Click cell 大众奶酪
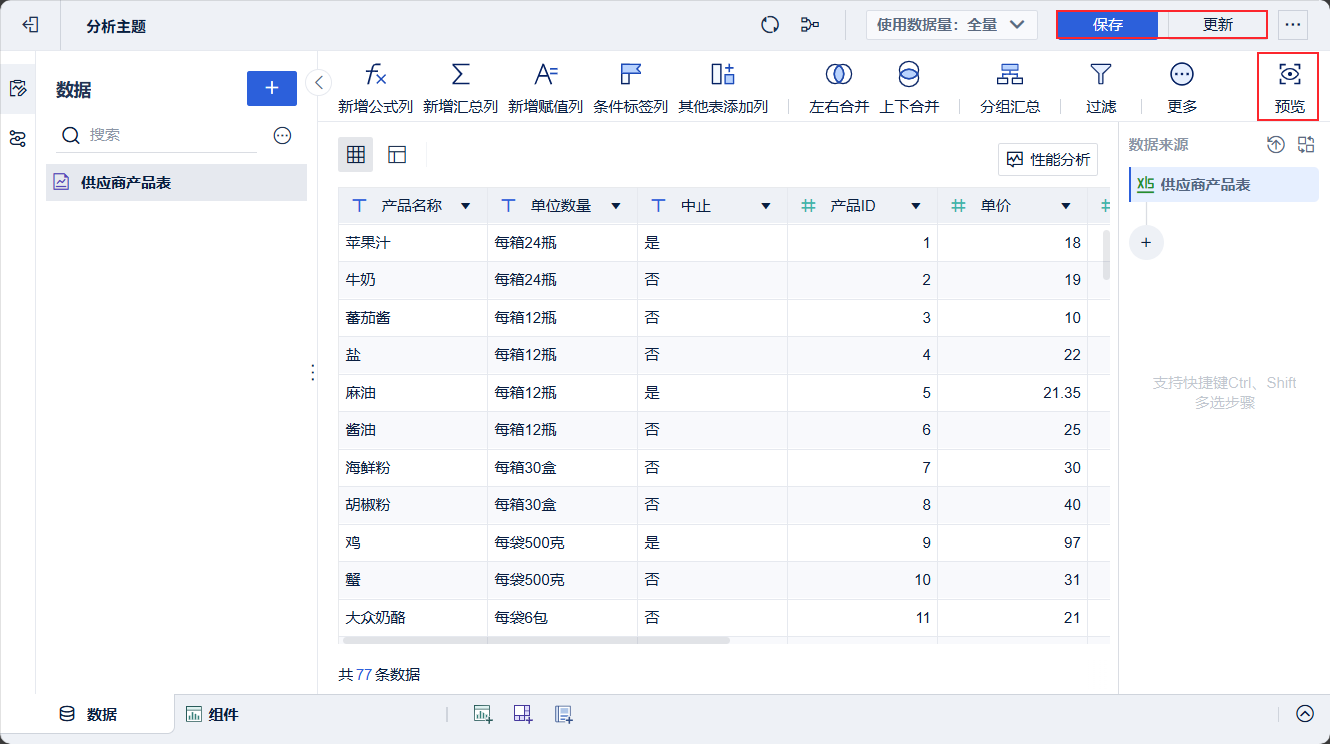1330x744 pixels. click(x=413, y=618)
